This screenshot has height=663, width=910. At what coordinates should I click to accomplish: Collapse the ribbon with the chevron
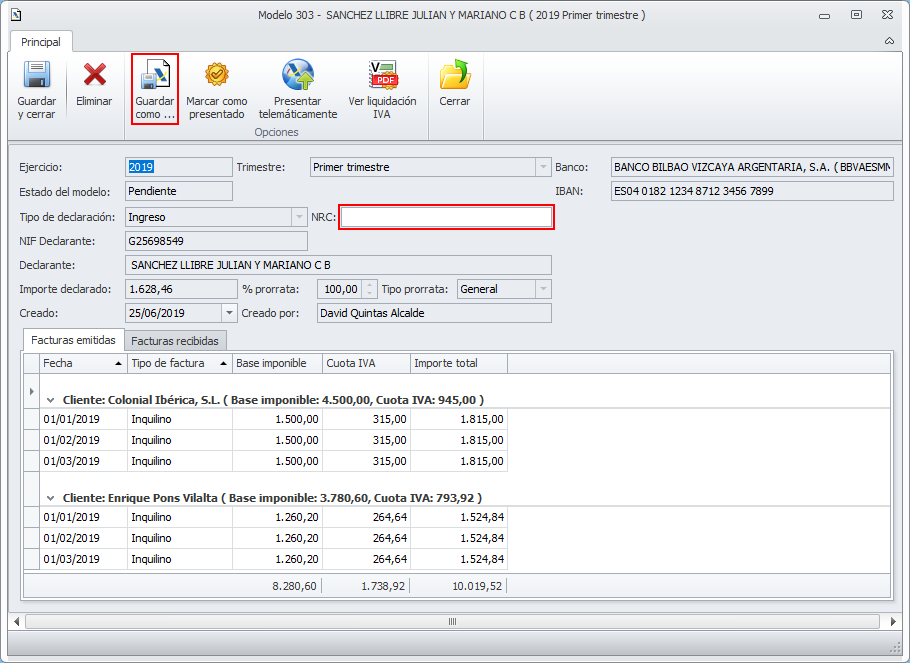coord(889,41)
